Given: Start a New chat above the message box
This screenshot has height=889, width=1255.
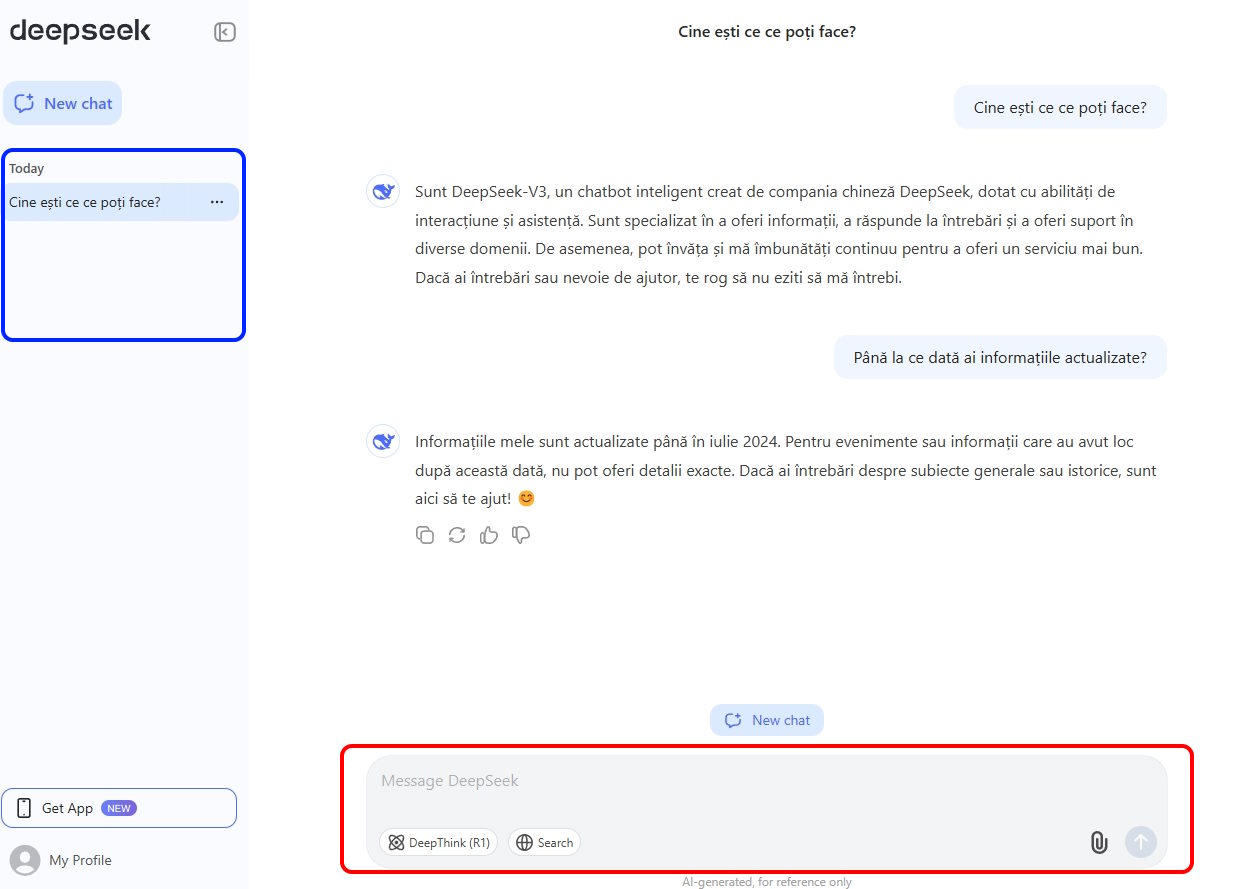Looking at the screenshot, I should [x=767, y=719].
